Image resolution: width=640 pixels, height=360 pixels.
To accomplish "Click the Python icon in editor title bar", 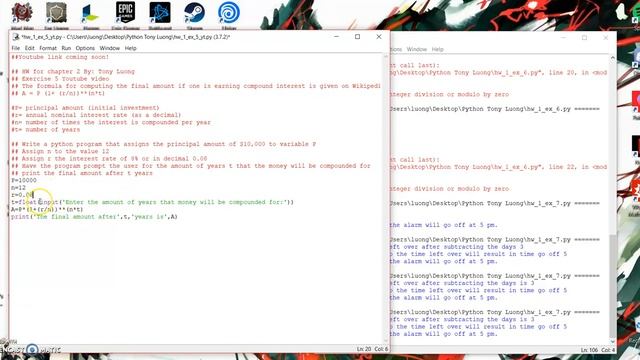I will [x=16, y=37].
